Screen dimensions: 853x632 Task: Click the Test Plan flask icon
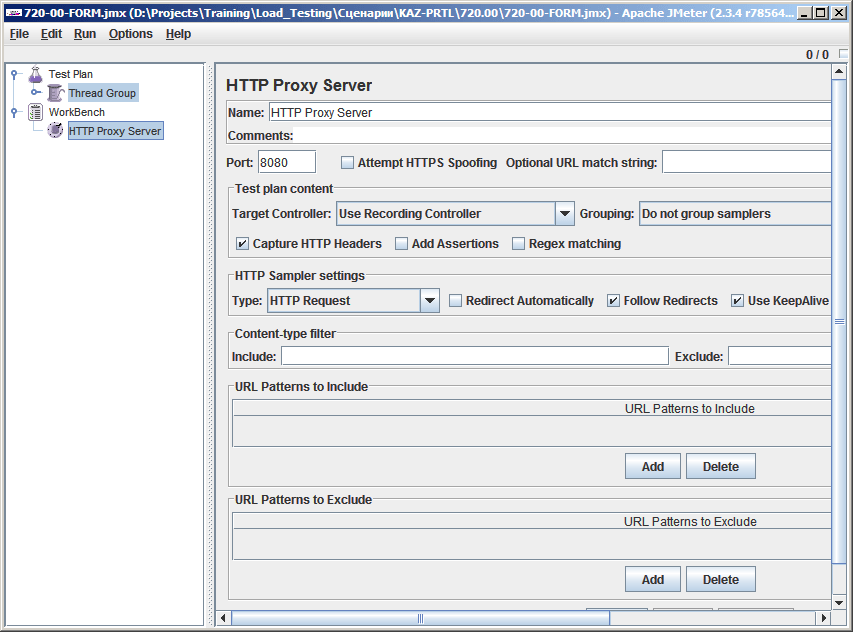click(35, 74)
